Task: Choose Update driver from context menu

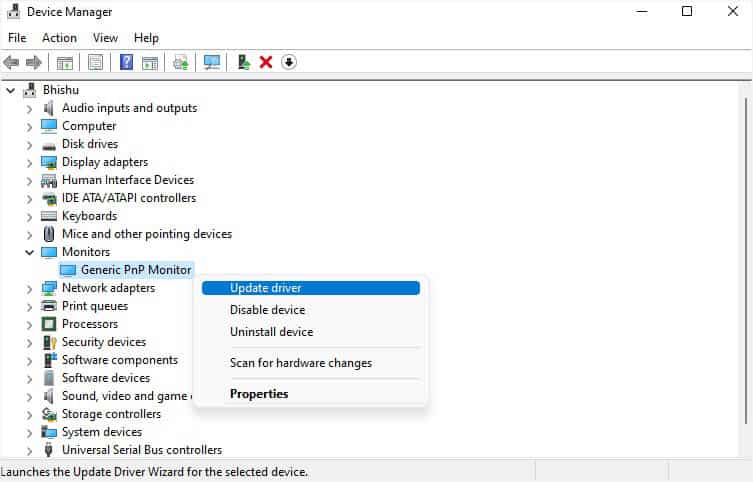Action: [311, 288]
